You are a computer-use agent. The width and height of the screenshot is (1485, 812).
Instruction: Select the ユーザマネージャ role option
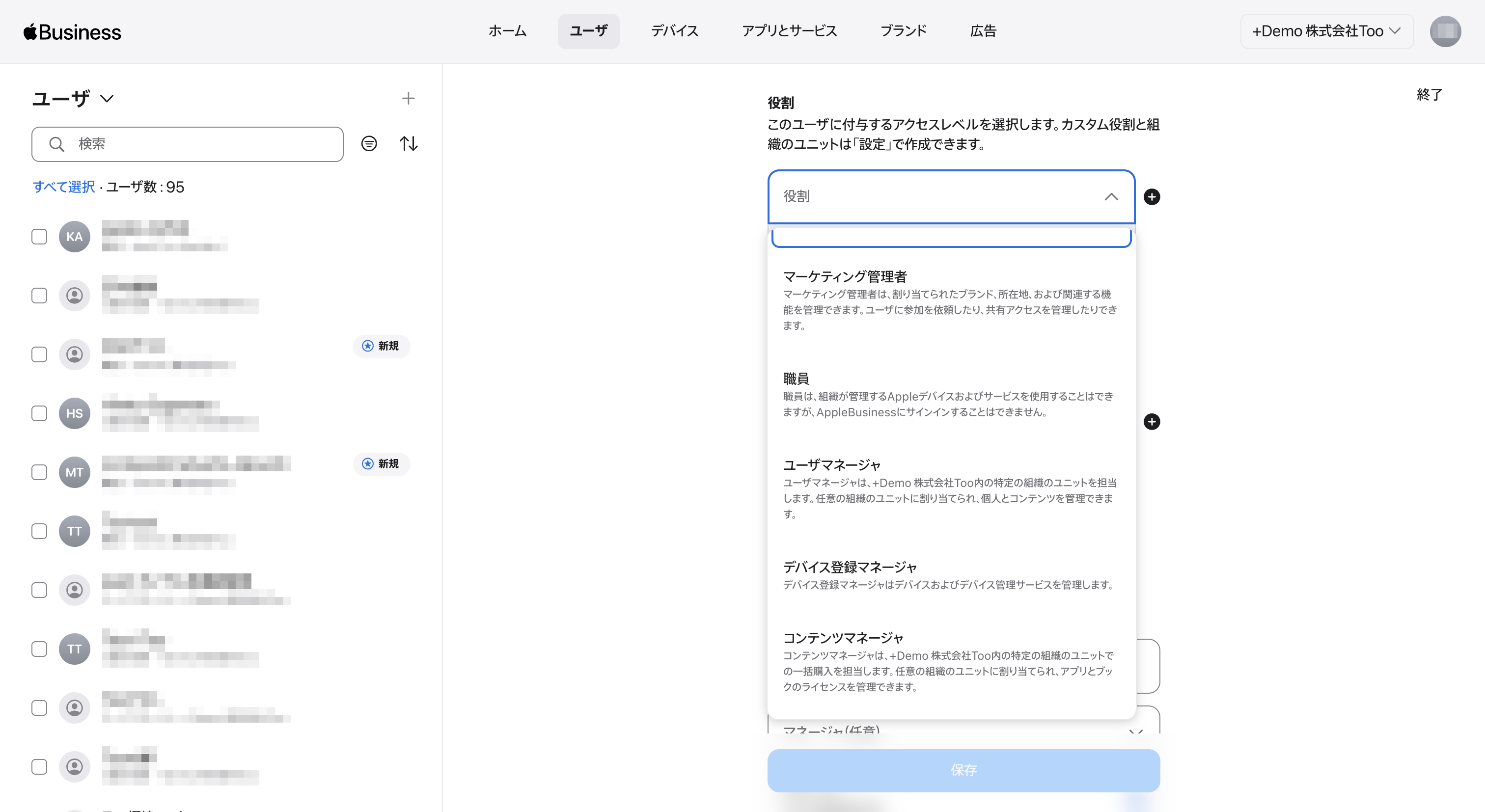(x=951, y=488)
